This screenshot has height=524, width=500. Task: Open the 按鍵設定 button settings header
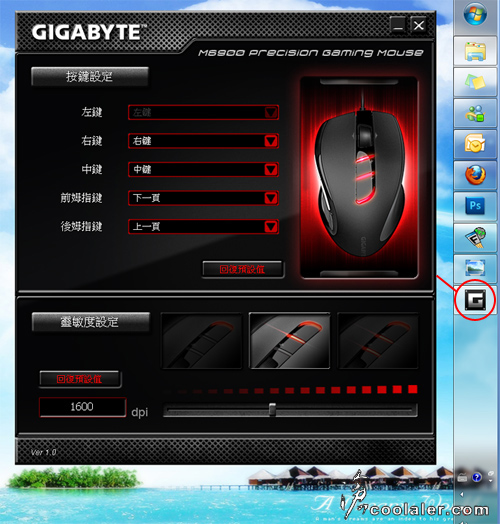pos(90,77)
